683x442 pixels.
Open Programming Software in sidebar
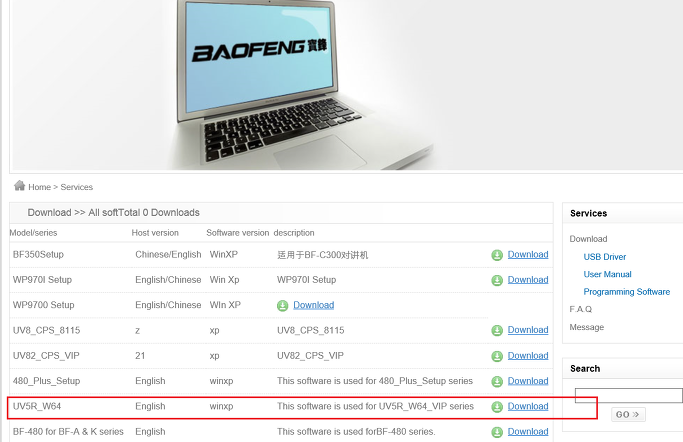coord(627,292)
